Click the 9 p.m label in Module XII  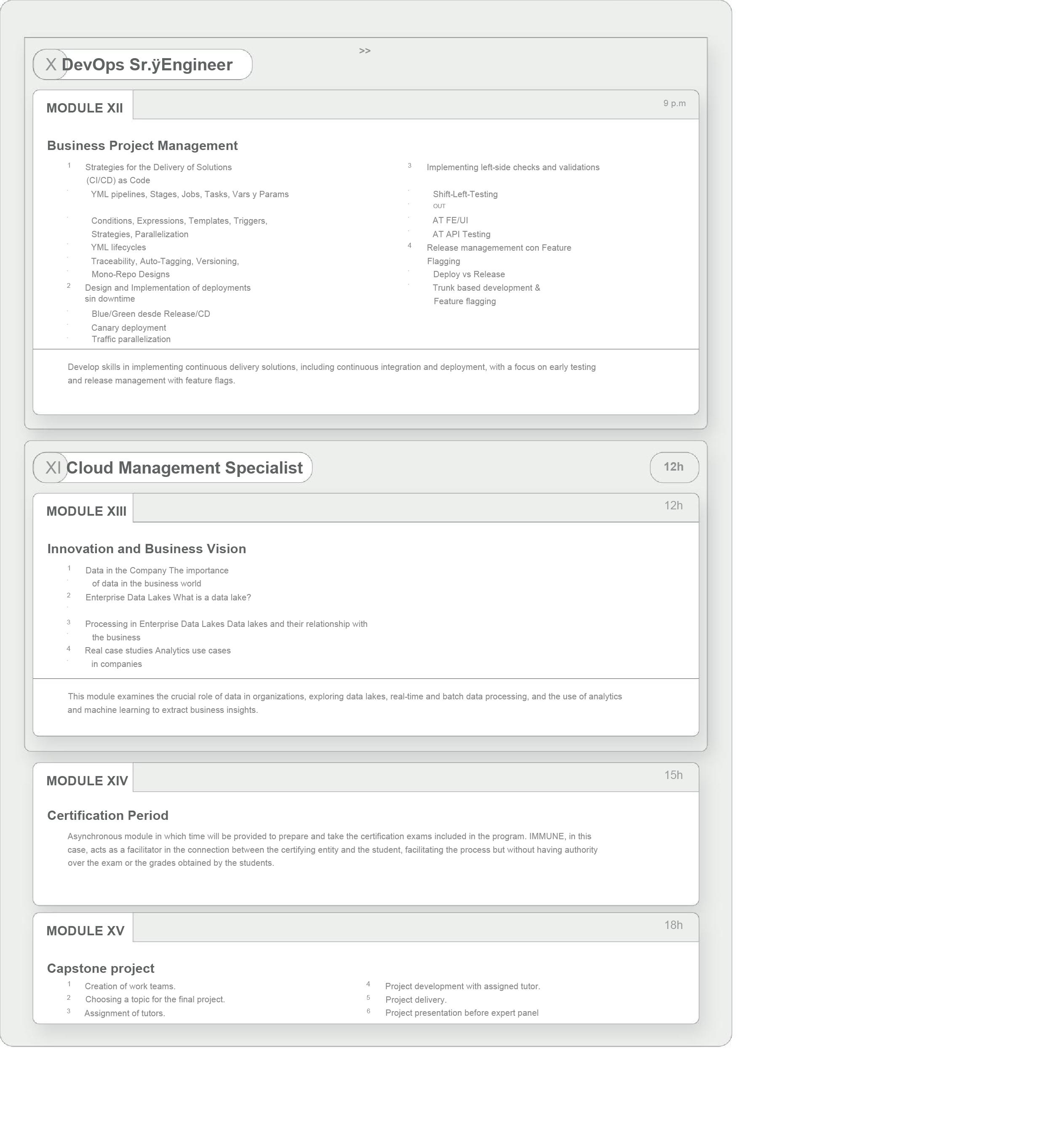[674, 103]
